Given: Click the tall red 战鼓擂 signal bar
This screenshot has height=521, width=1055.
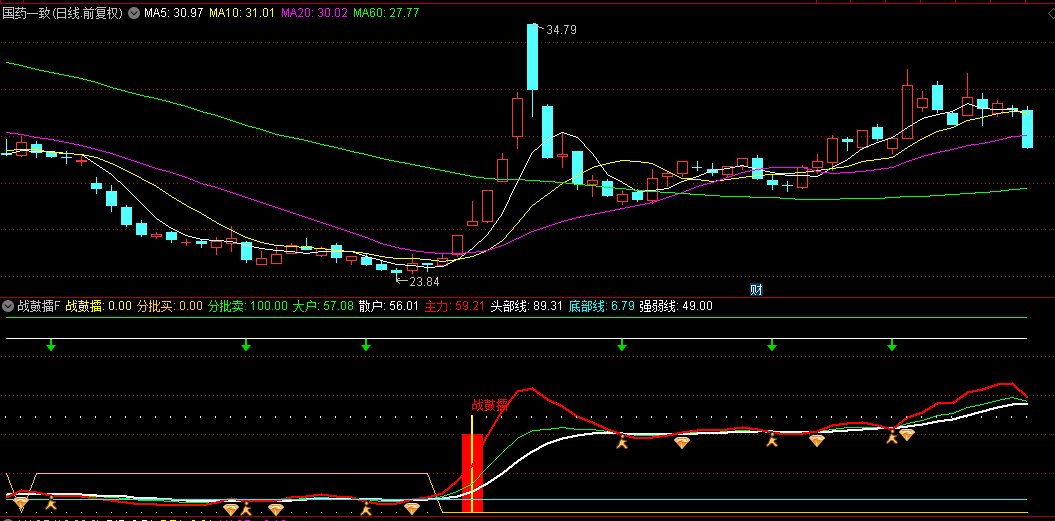Looking at the screenshot, I should pos(472,473).
